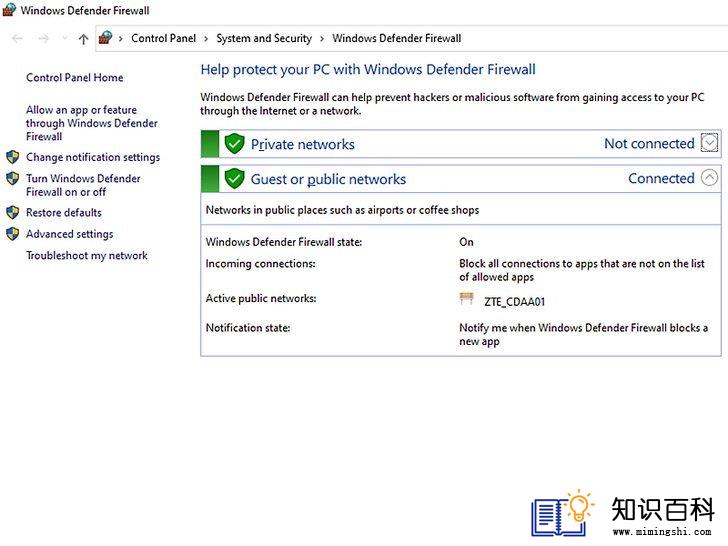The width and height of the screenshot is (728, 546).
Task: Open chevron after Control Panel breadcrumb
Action: [x=206, y=39]
